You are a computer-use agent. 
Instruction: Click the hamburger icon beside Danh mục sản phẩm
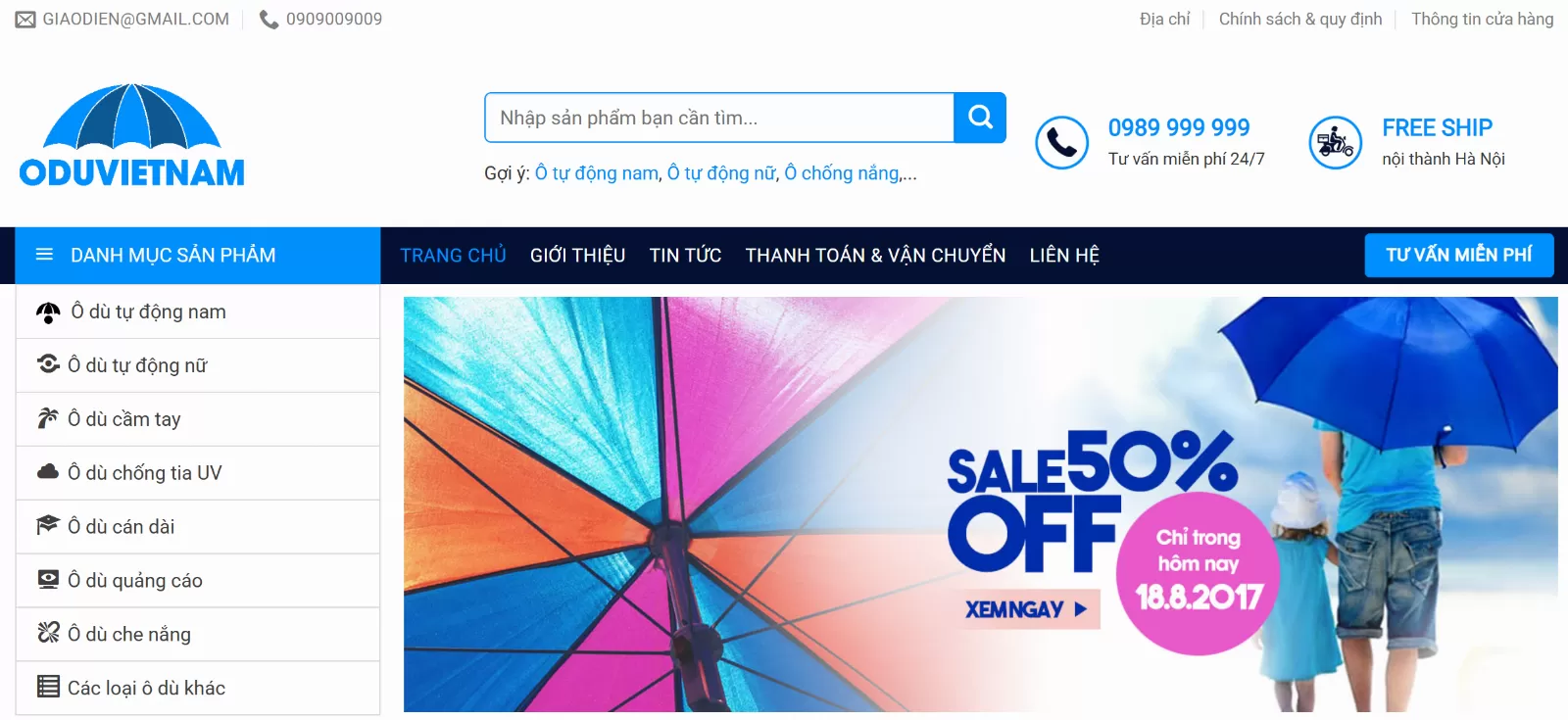coord(44,255)
